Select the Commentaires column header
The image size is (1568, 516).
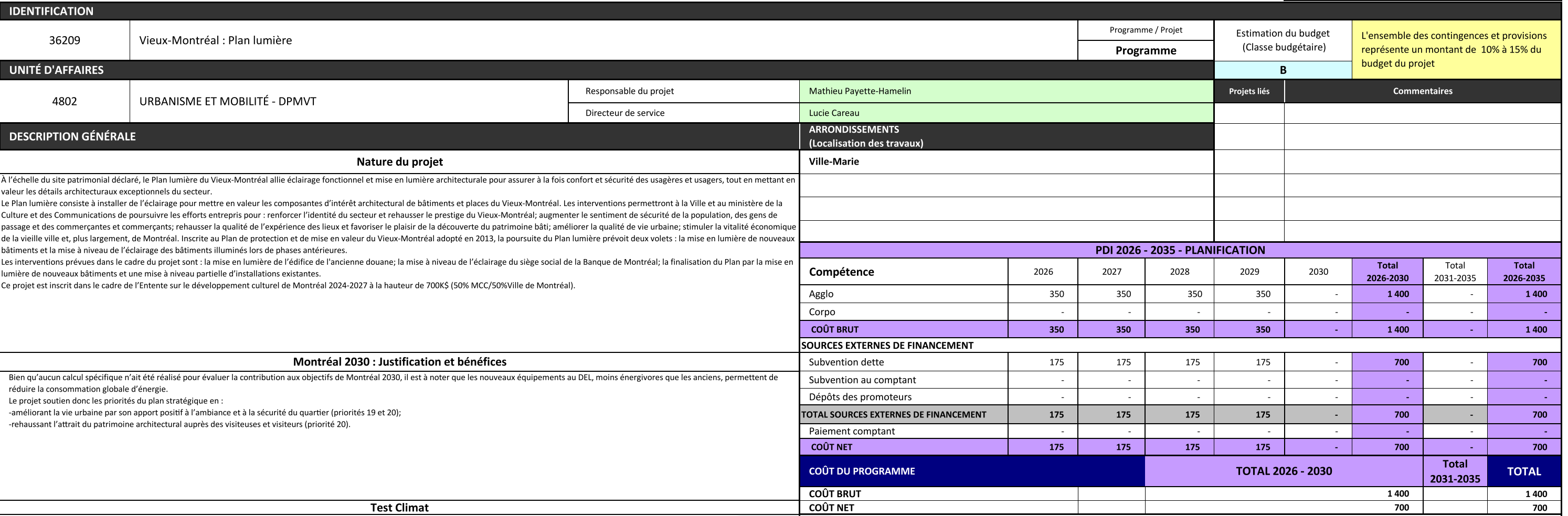pyautogui.click(x=1422, y=91)
